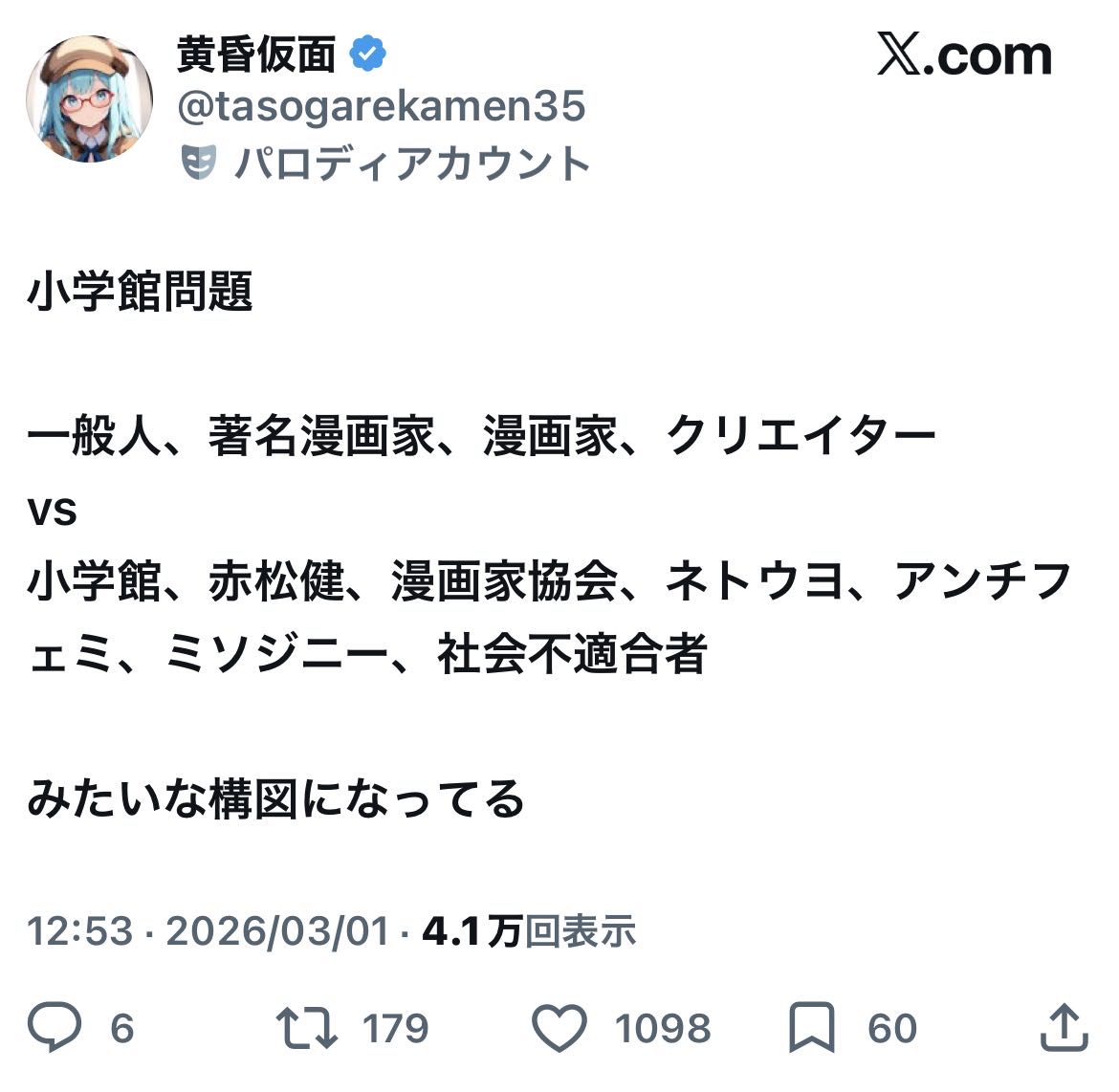The height and width of the screenshot is (1092, 1119).
Task: Click the @tasogarekamen35 handle
Action: 381,107
